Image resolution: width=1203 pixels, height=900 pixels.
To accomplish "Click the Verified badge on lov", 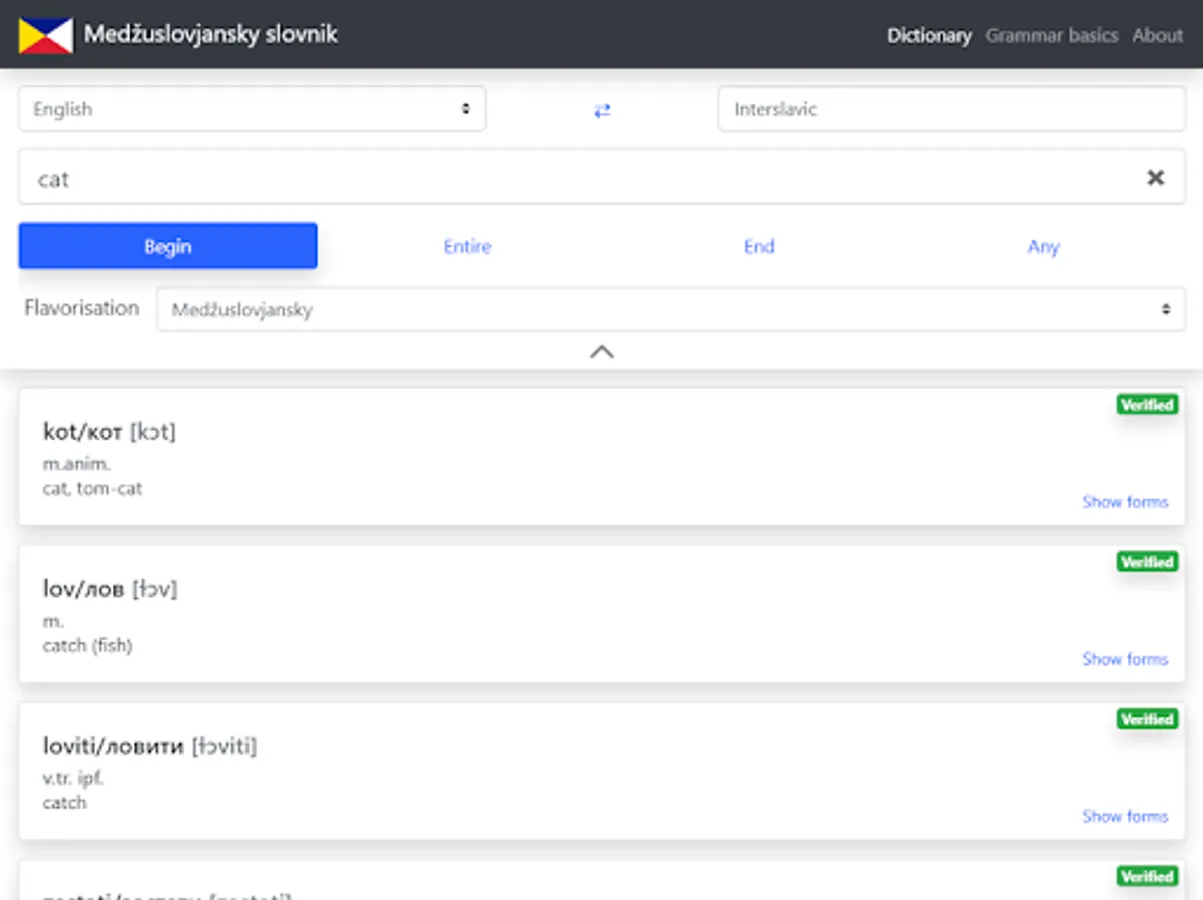I will point(1147,562).
